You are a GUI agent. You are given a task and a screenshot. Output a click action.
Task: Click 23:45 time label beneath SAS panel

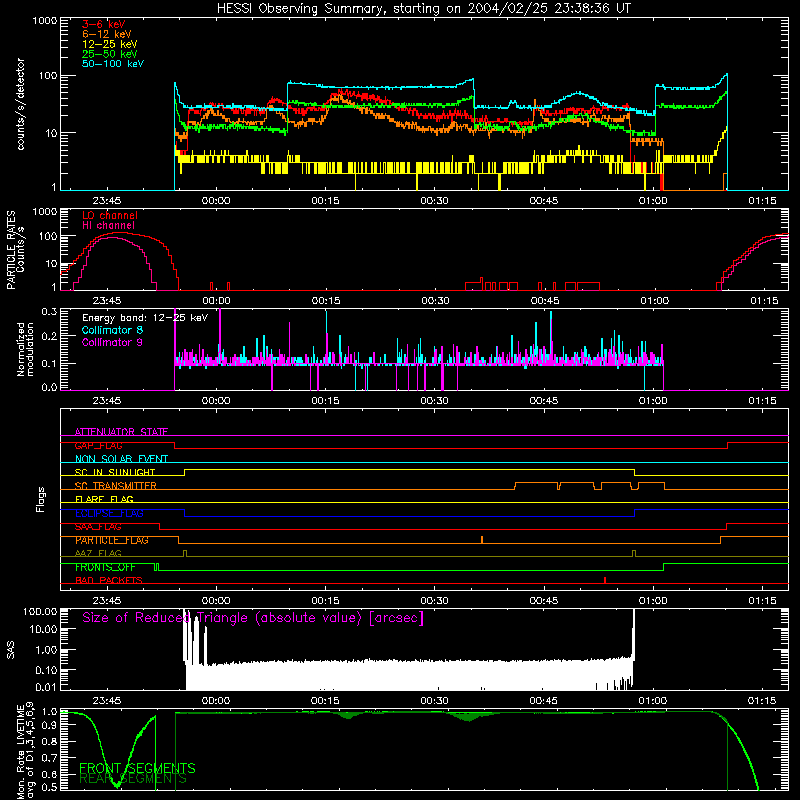pyautogui.click(x=107, y=701)
